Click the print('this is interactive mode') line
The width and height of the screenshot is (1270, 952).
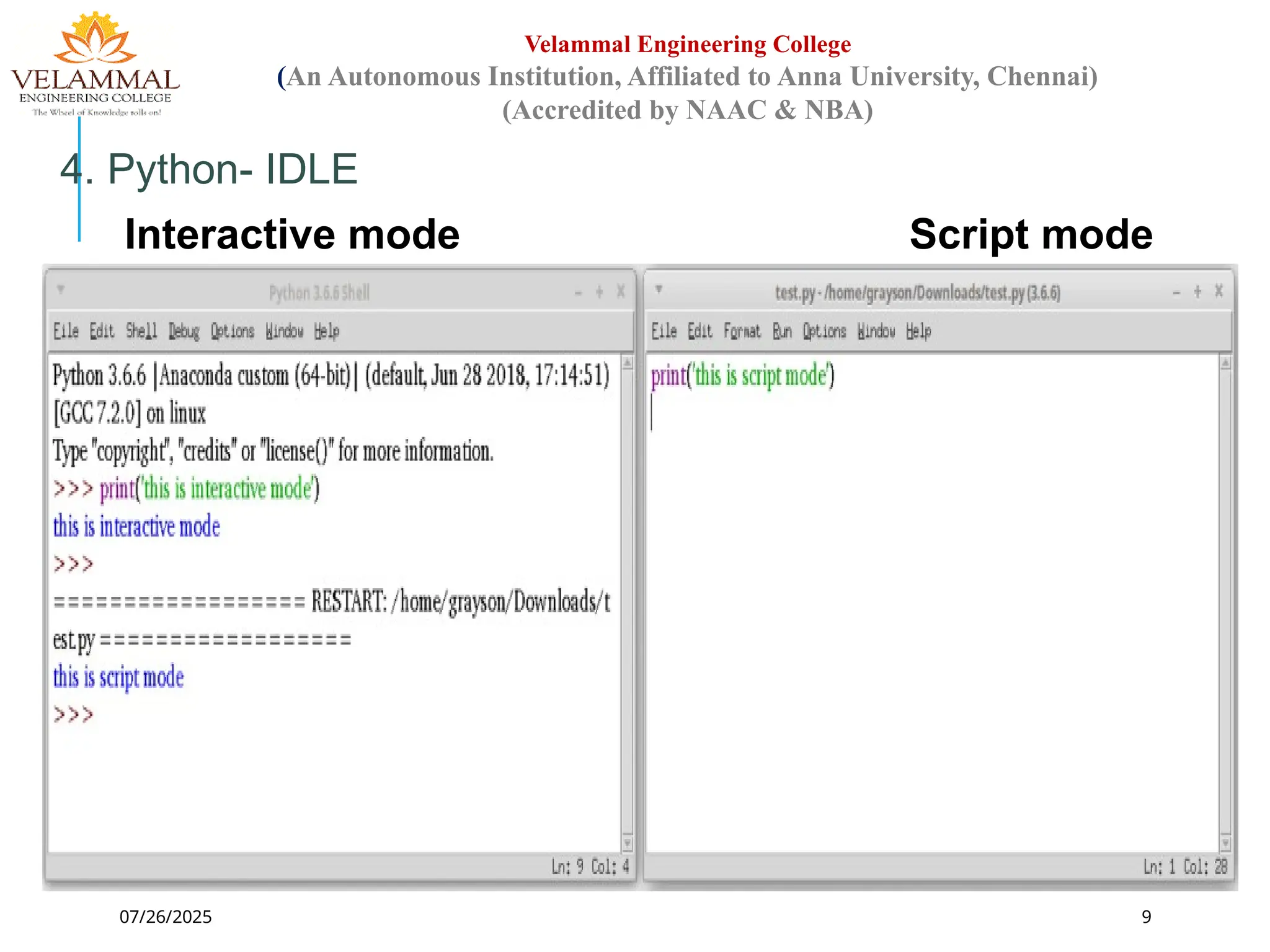[210, 489]
